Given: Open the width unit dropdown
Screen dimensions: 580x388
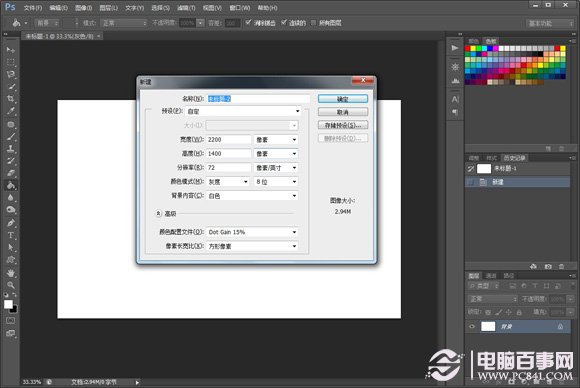Looking at the screenshot, I should pos(276,139).
